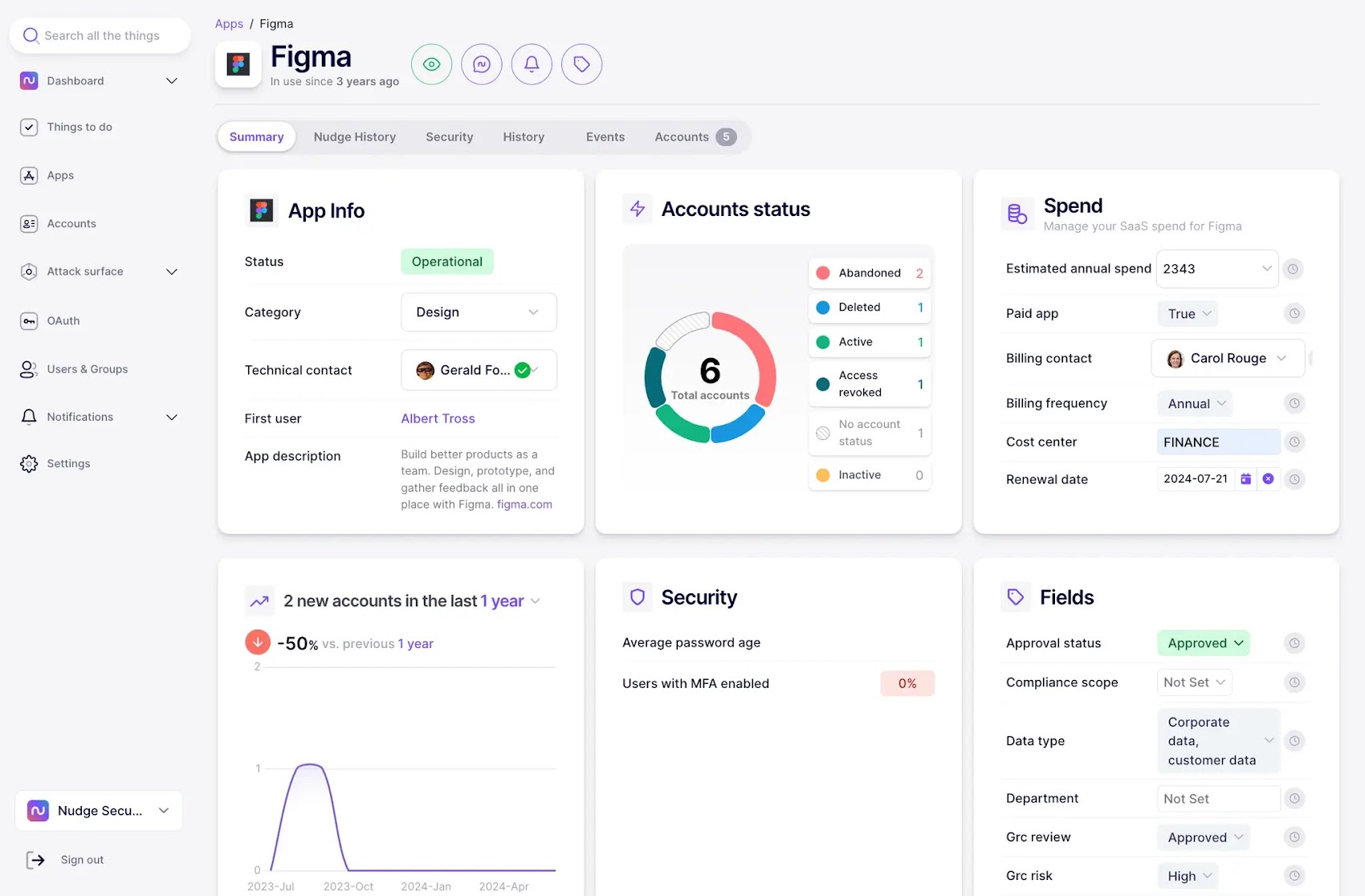The image size is (1365, 896).
Task: Open Things to do checklist
Action: point(79,127)
